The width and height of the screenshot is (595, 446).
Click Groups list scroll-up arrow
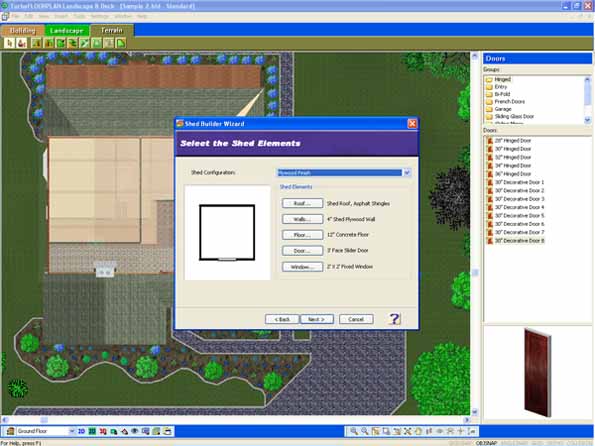[x=587, y=79]
